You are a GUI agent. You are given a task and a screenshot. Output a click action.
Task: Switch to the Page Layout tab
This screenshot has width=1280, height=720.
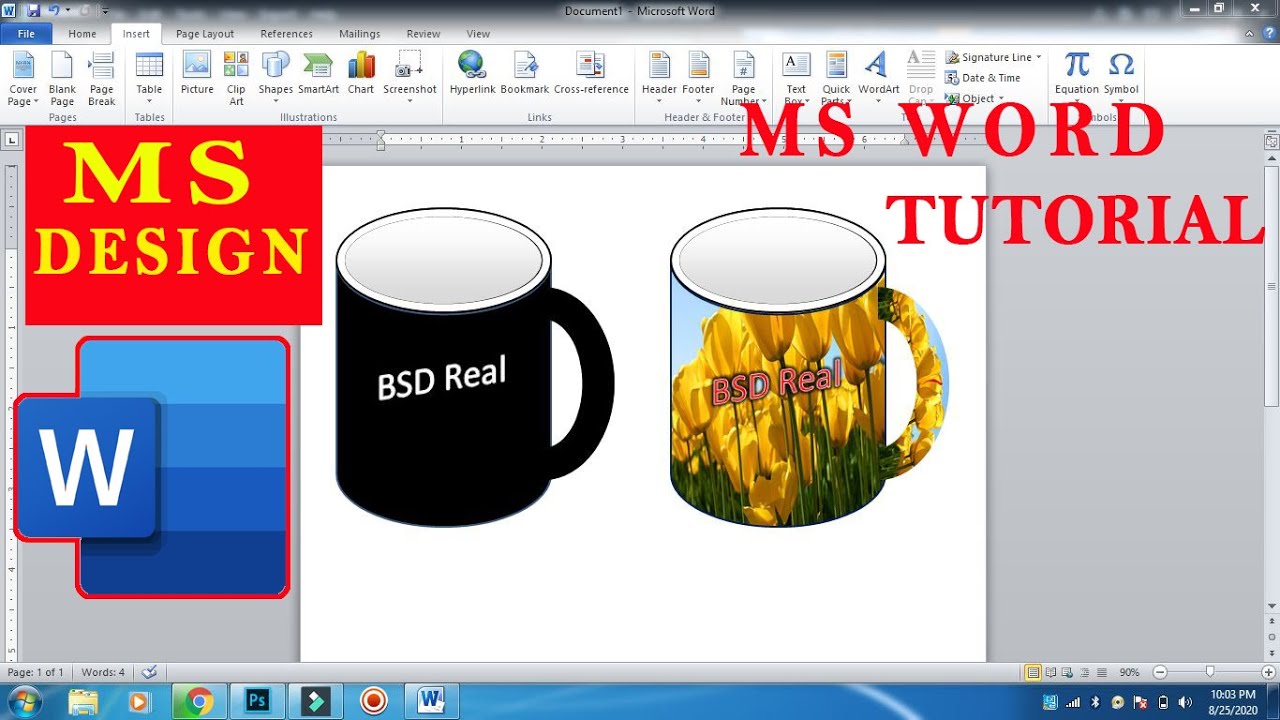tap(205, 33)
